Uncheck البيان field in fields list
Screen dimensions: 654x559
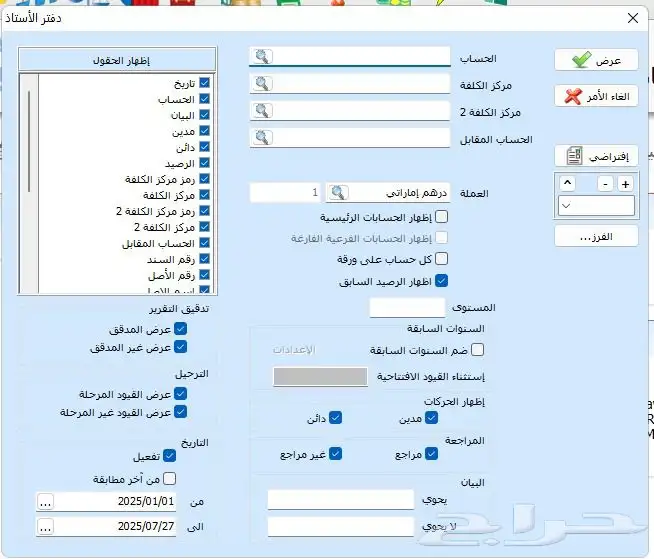pyautogui.click(x=204, y=115)
